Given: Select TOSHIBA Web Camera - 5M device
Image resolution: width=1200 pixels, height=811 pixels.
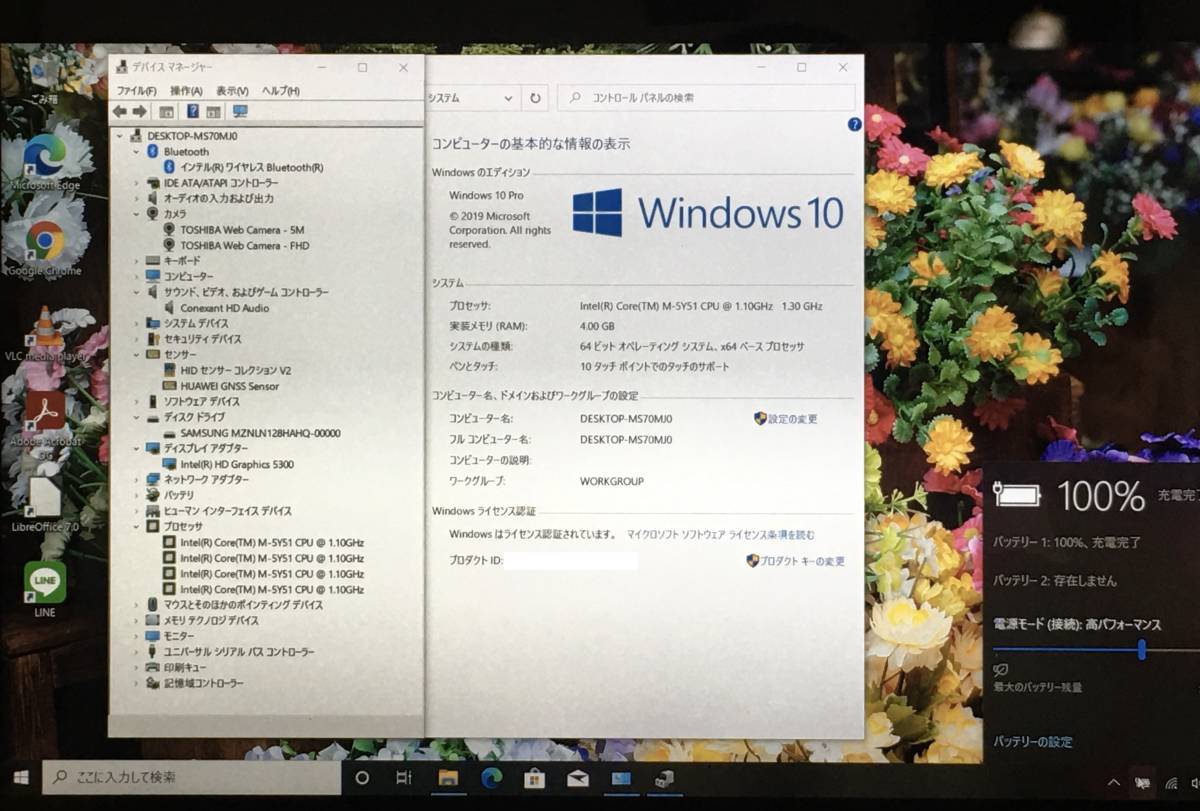Looking at the screenshot, I should pyautogui.click(x=242, y=229).
